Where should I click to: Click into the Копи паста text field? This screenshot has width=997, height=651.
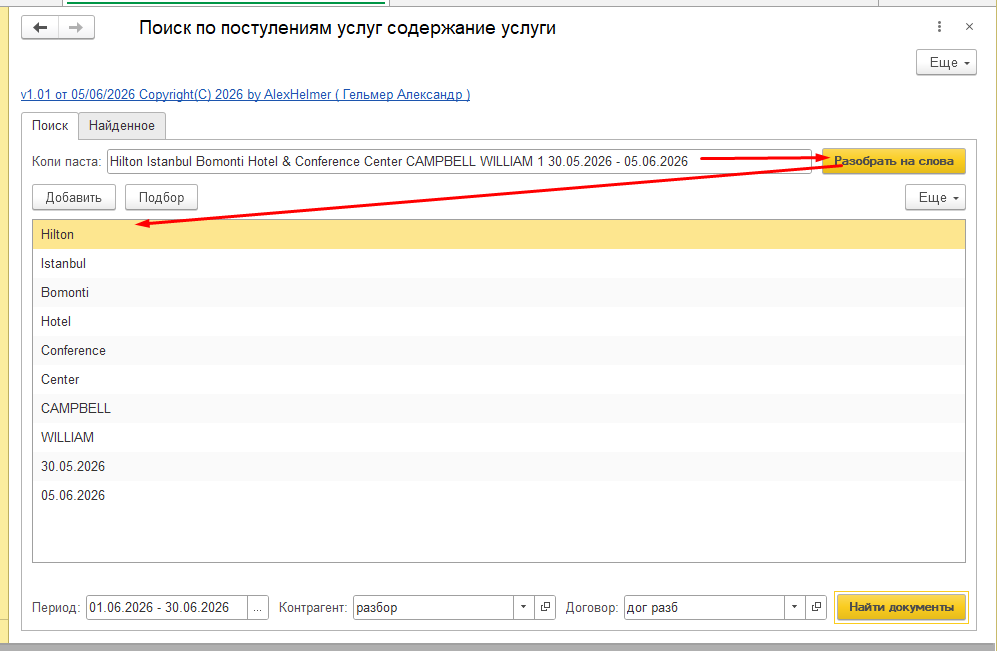point(459,161)
